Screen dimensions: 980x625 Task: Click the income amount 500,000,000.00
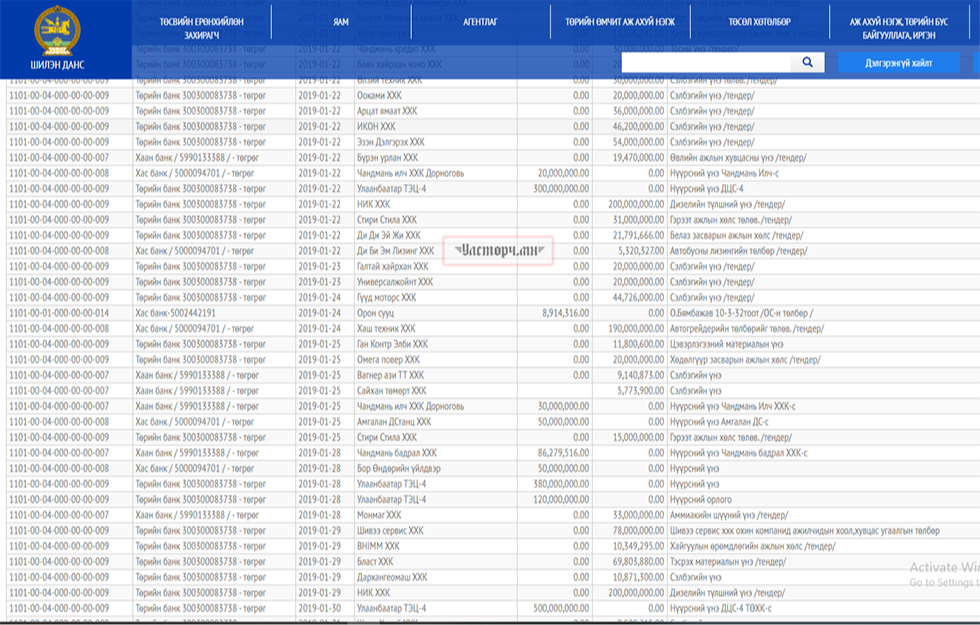(561, 608)
